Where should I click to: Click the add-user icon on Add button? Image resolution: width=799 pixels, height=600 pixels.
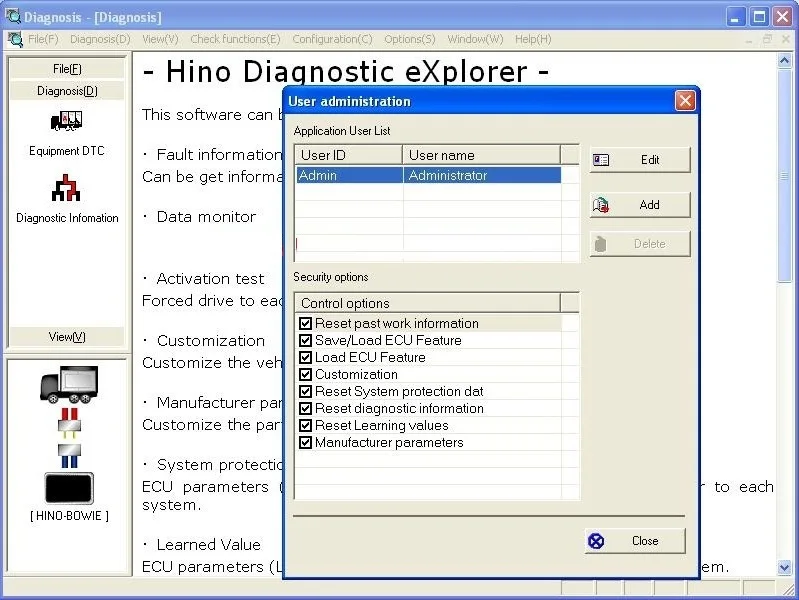[x=601, y=205]
